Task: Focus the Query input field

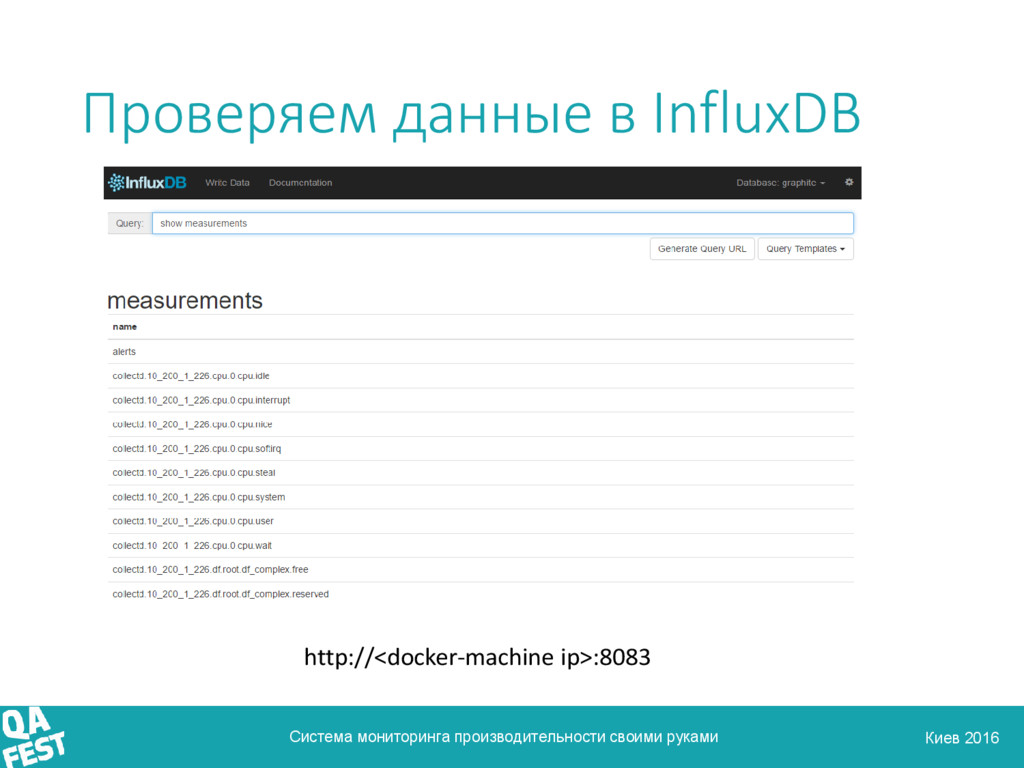Action: (503, 223)
